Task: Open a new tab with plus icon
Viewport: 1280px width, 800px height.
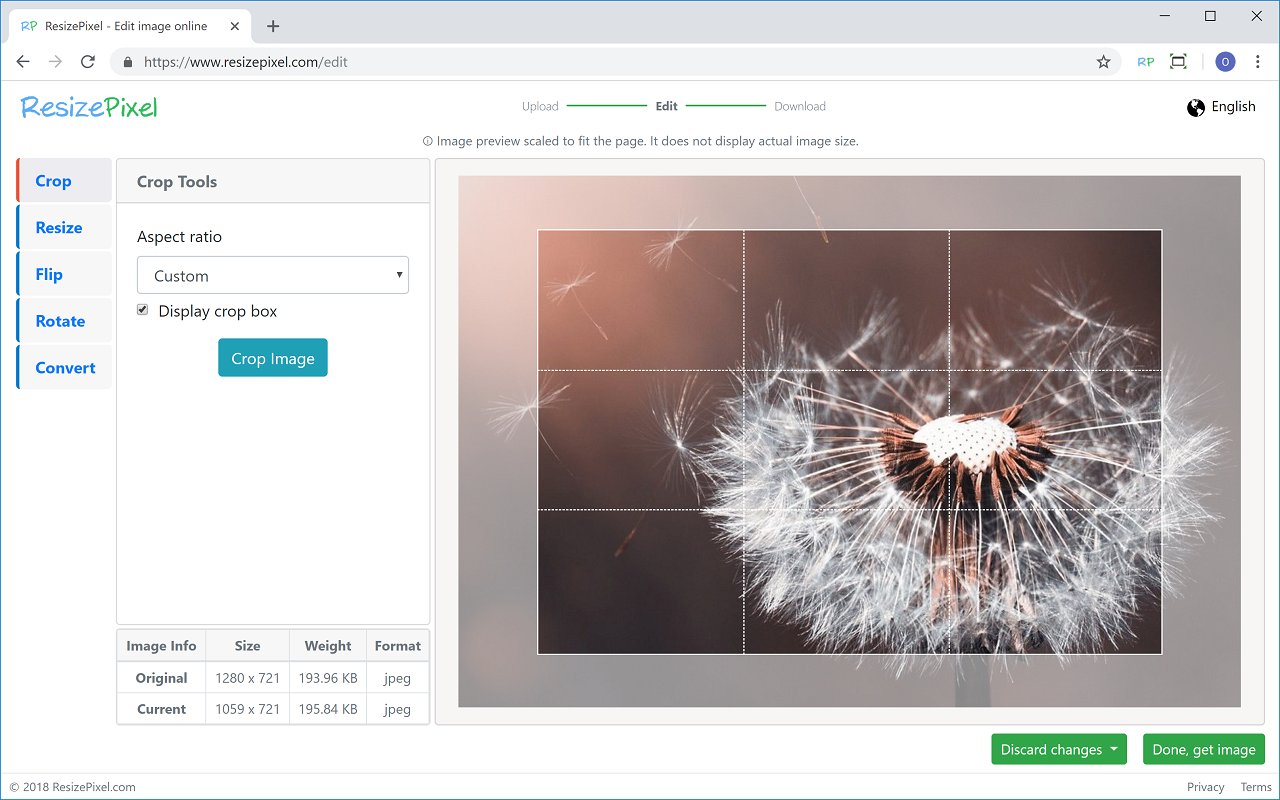Action: click(273, 26)
